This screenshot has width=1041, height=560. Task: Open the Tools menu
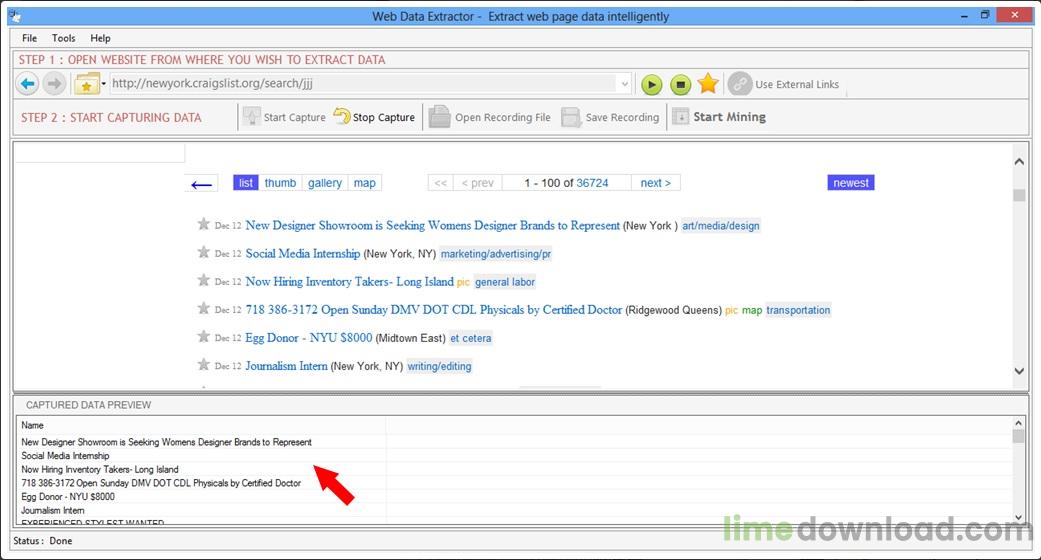64,38
